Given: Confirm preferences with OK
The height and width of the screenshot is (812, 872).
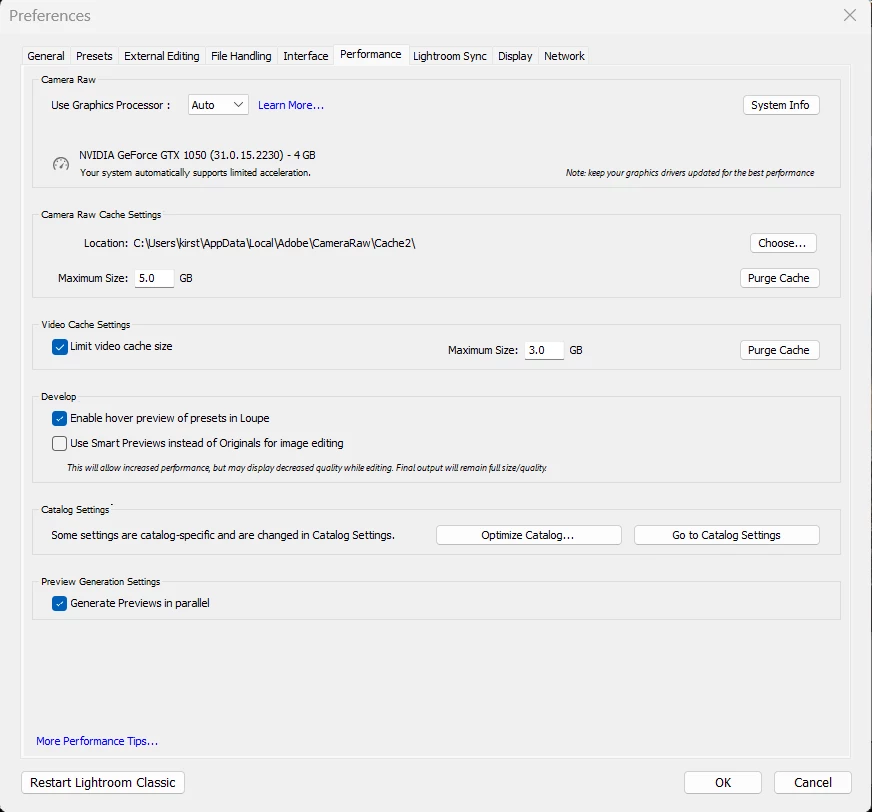Looking at the screenshot, I should pyautogui.click(x=722, y=783).
